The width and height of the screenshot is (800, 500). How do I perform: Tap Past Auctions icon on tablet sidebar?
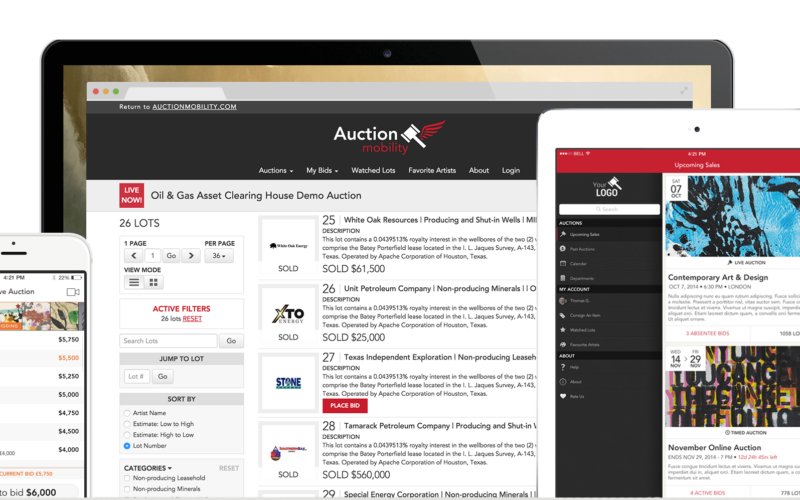pyautogui.click(x=563, y=248)
